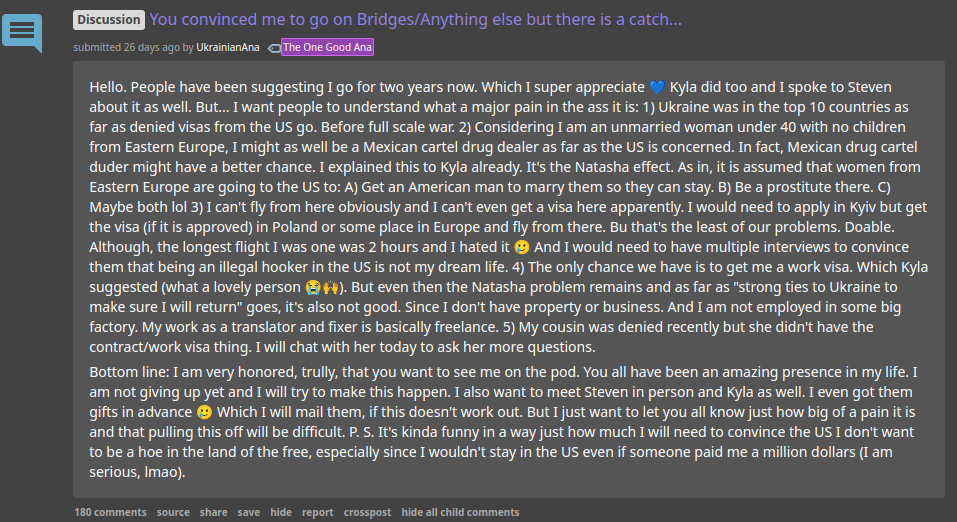Report this post

[x=318, y=512]
